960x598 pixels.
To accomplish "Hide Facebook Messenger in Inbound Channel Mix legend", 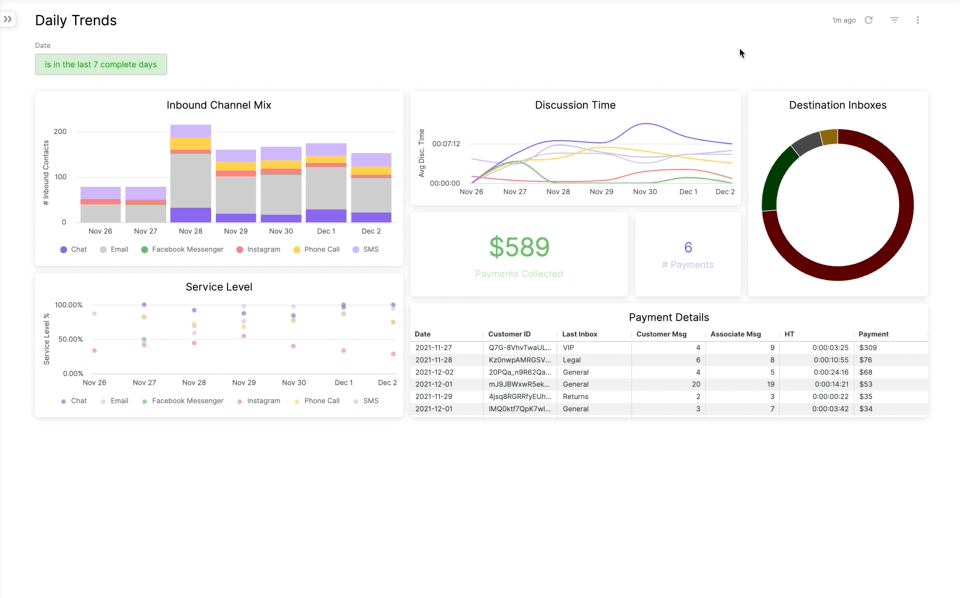I will 182,250.
